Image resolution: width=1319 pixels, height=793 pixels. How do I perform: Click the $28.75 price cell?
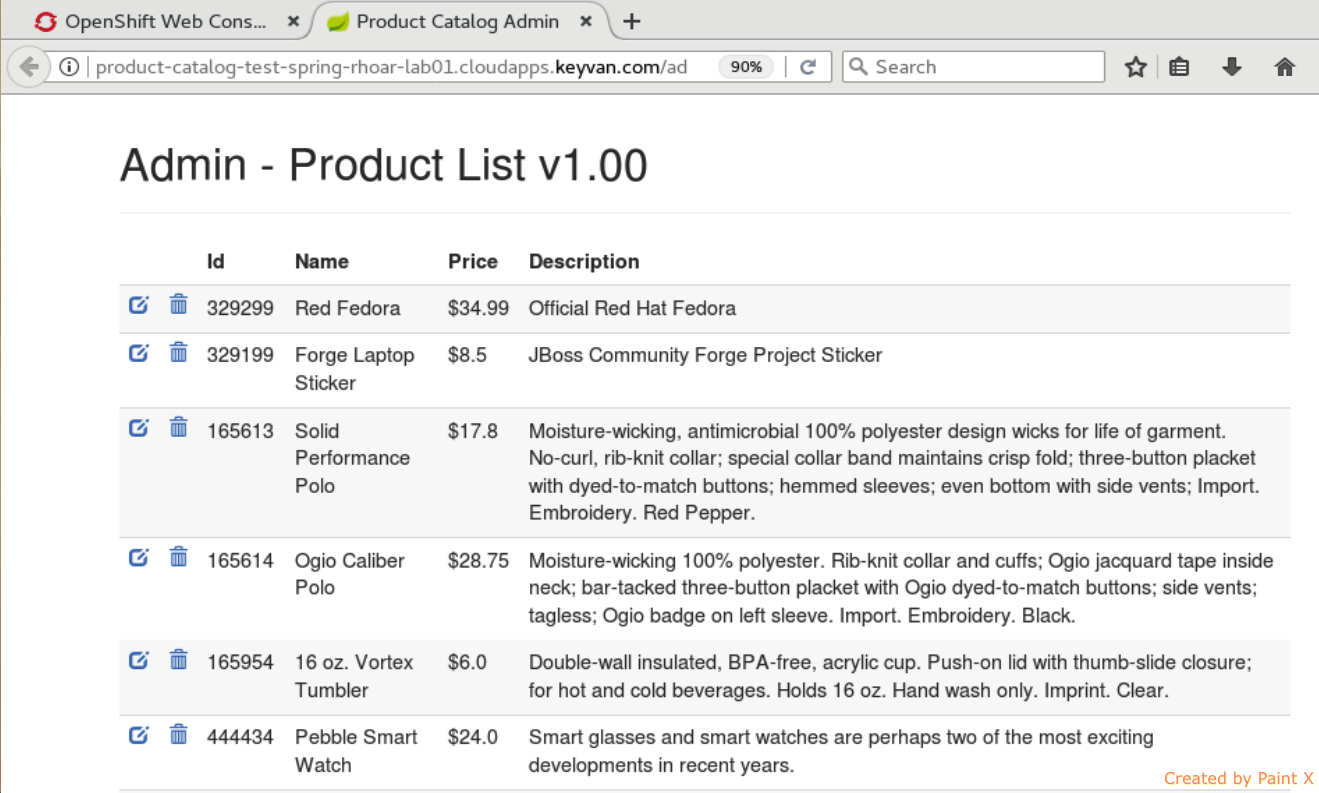pyautogui.click(x=478, y=560)
